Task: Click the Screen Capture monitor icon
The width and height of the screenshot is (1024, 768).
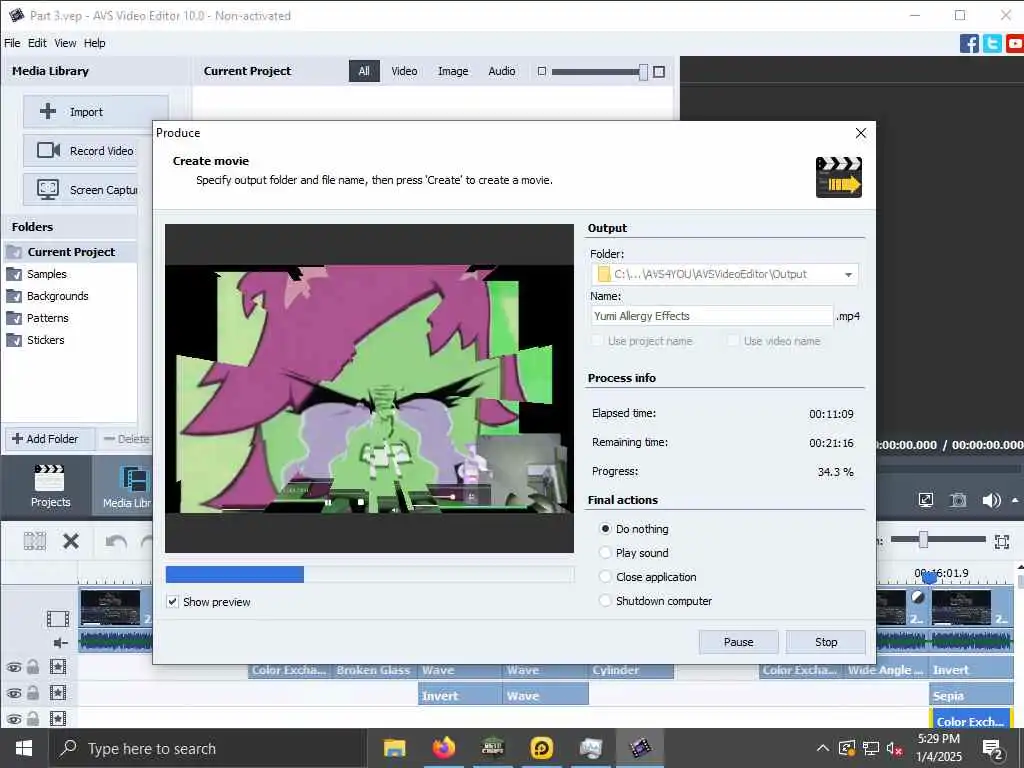Action: pos(48,189)
